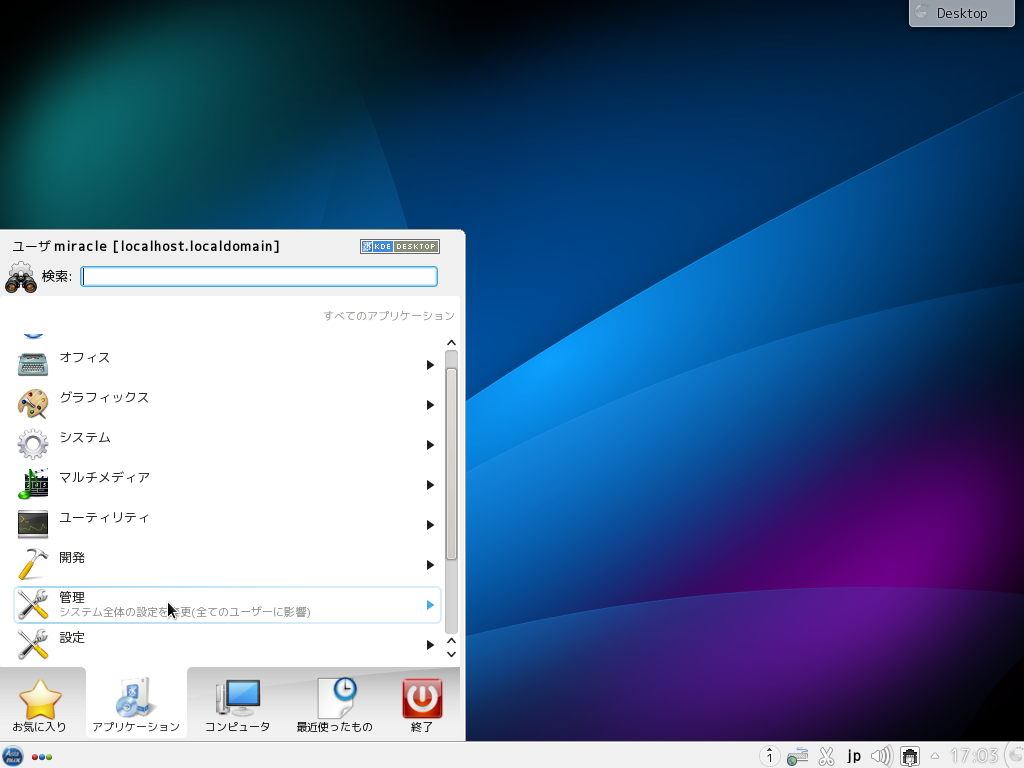The height and width of the screenshot is (768, 1024).
Task: Click the volume speaker tray icon
Action: [881, 756]
